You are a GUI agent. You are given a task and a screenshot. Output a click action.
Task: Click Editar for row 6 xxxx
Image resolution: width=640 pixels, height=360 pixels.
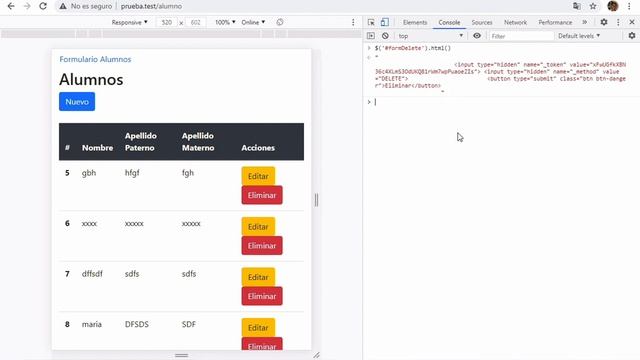click(x=258, y=227)
